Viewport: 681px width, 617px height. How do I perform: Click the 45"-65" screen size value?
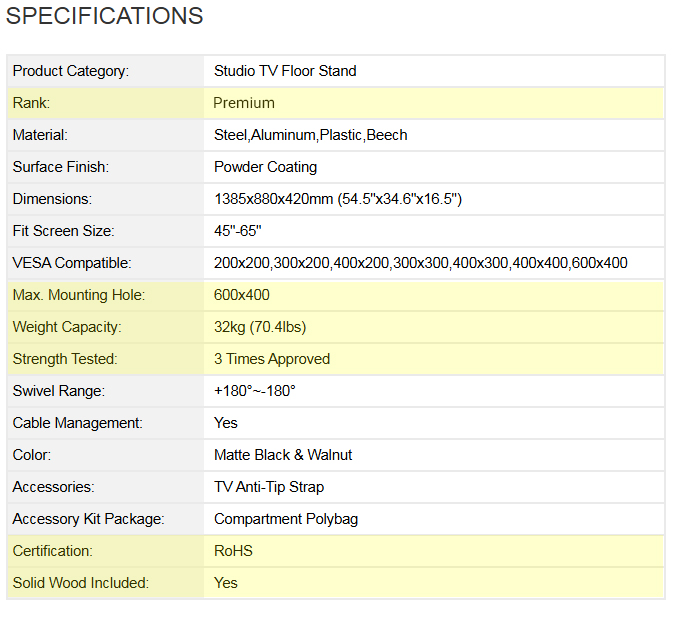click(238, 231)
